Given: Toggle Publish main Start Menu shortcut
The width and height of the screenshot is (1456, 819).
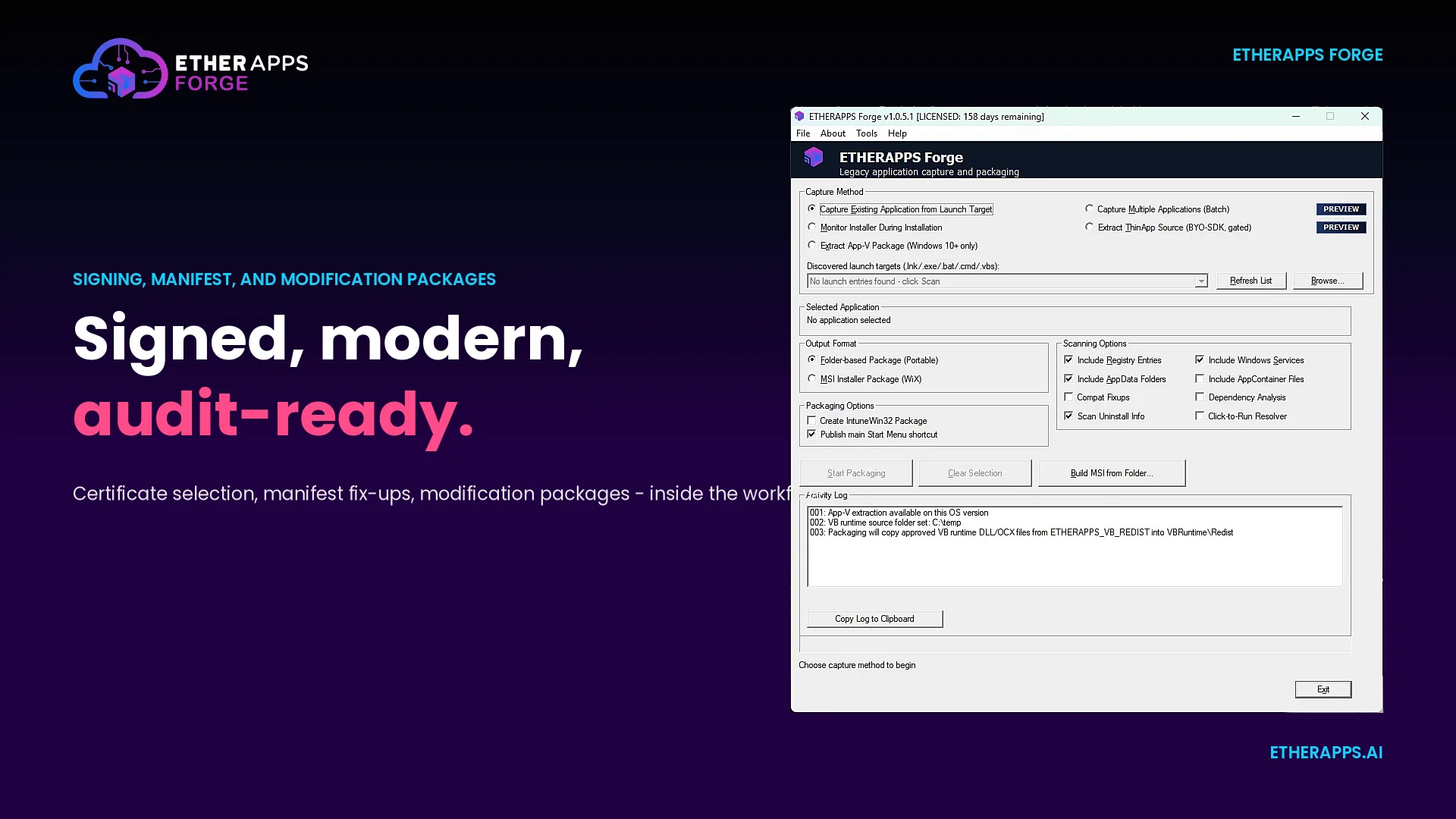Looking at the screenshot, I should pos(811,434).
